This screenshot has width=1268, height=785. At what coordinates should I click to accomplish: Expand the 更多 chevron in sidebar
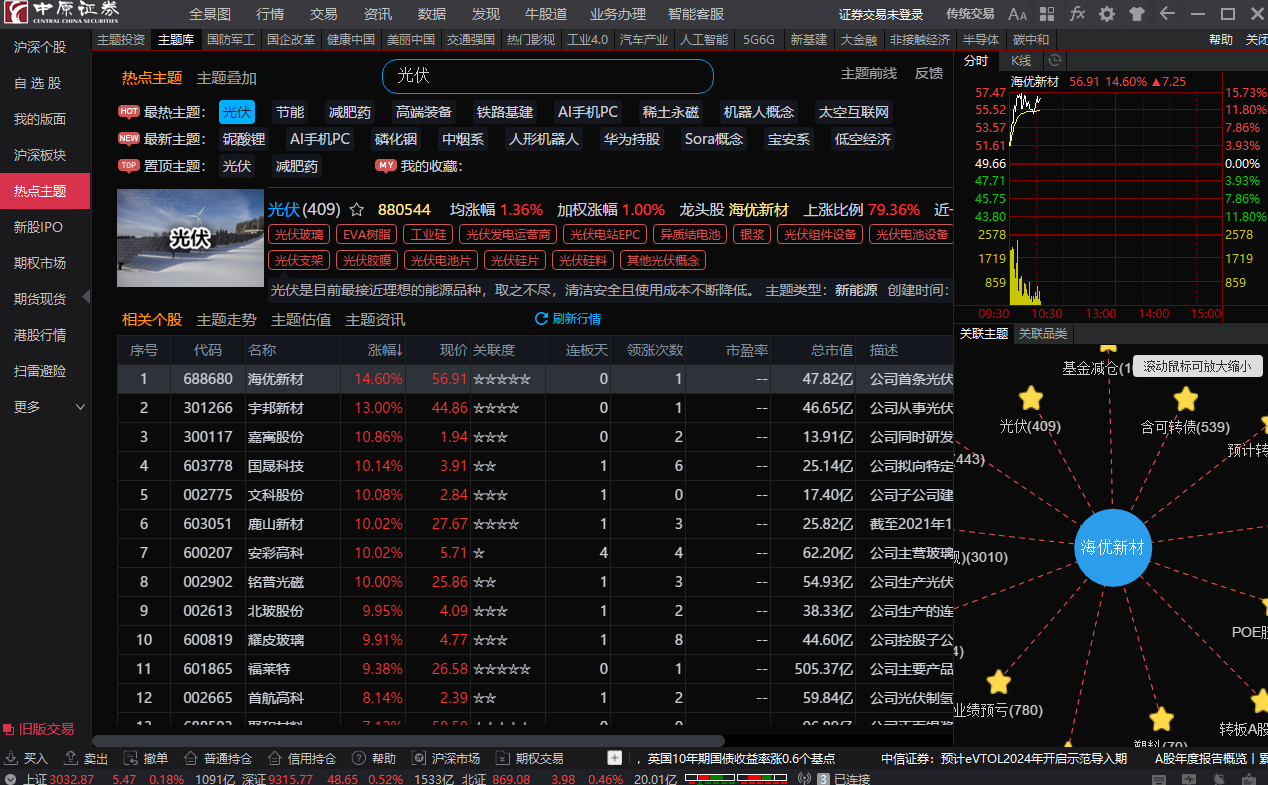pos(80,407)
